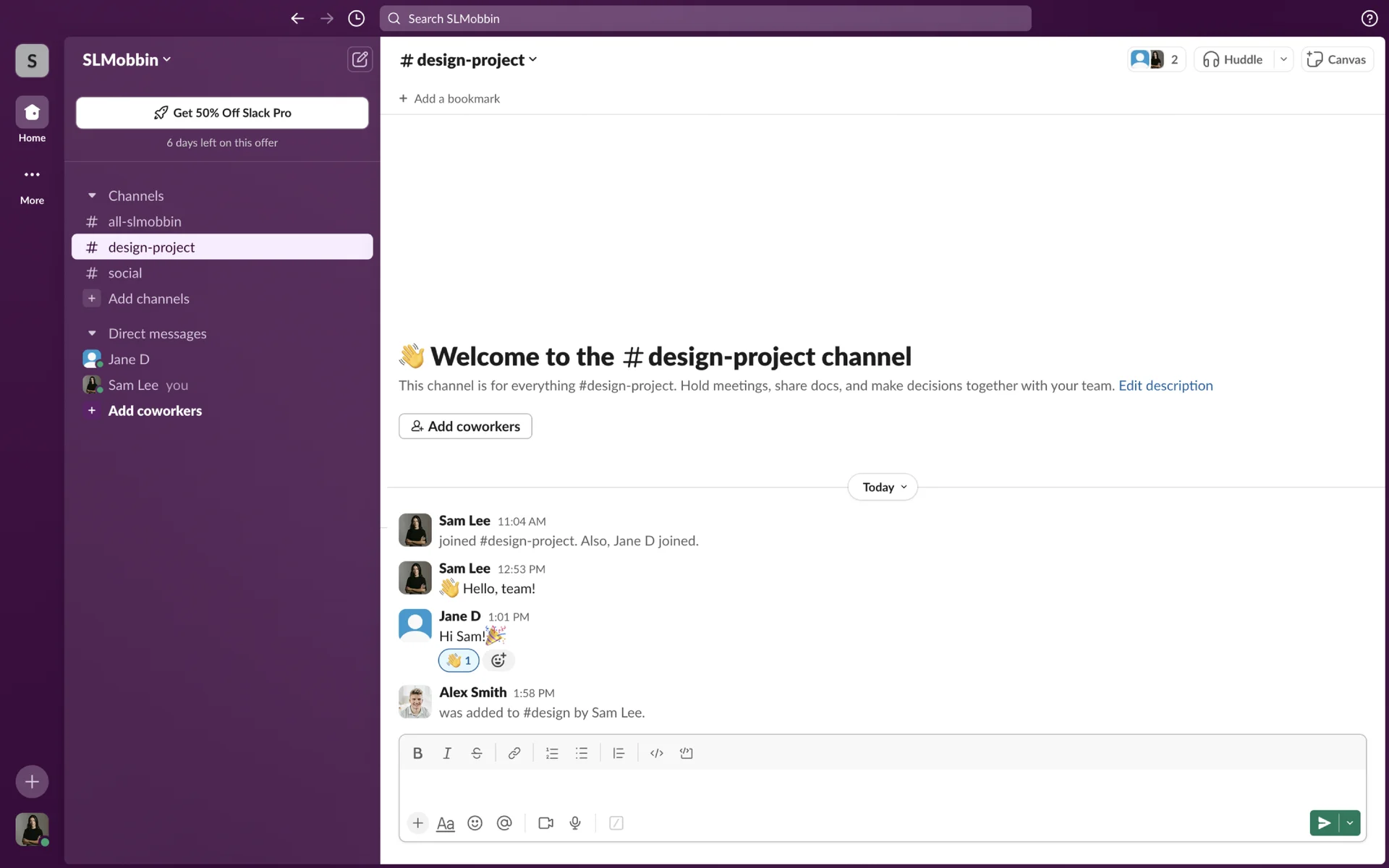Click the add reaction icon
This screenshot has width=1389, height=868.
coord(498,660)
